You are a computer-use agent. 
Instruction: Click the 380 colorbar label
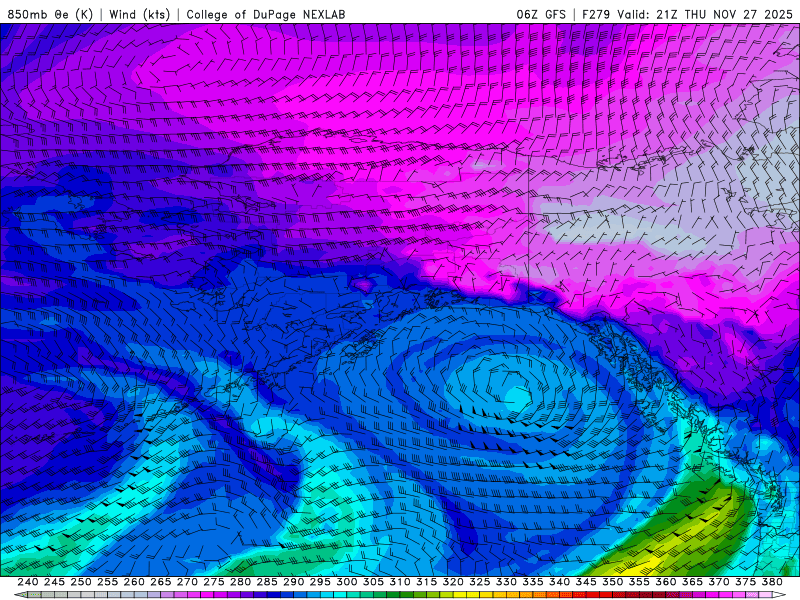(772, 582)
